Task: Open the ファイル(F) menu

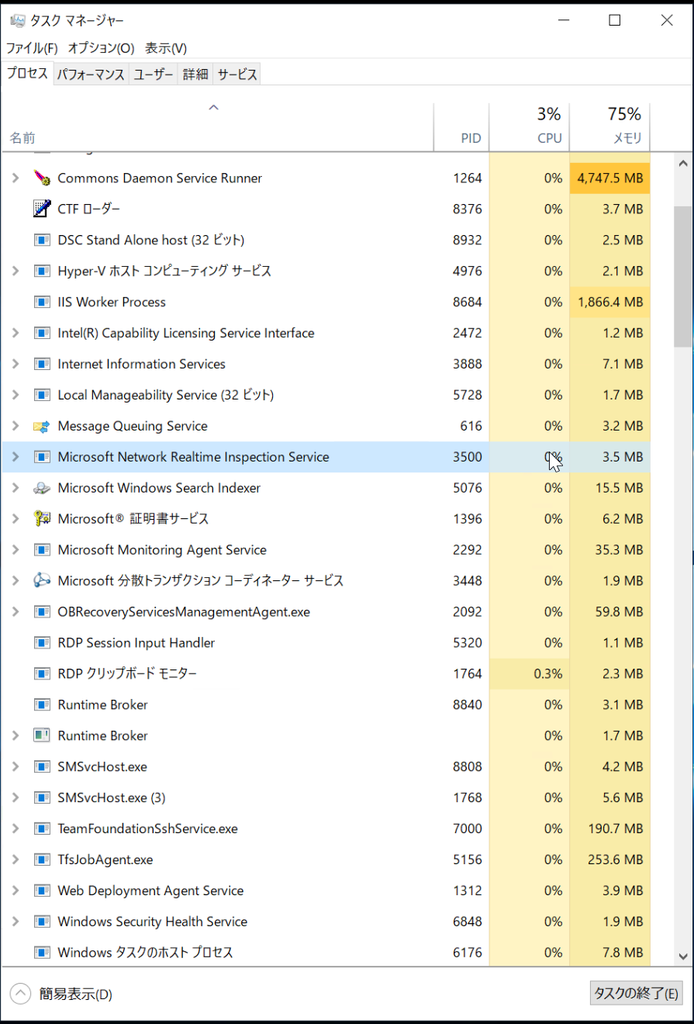Action: click(x=32, y=48)
